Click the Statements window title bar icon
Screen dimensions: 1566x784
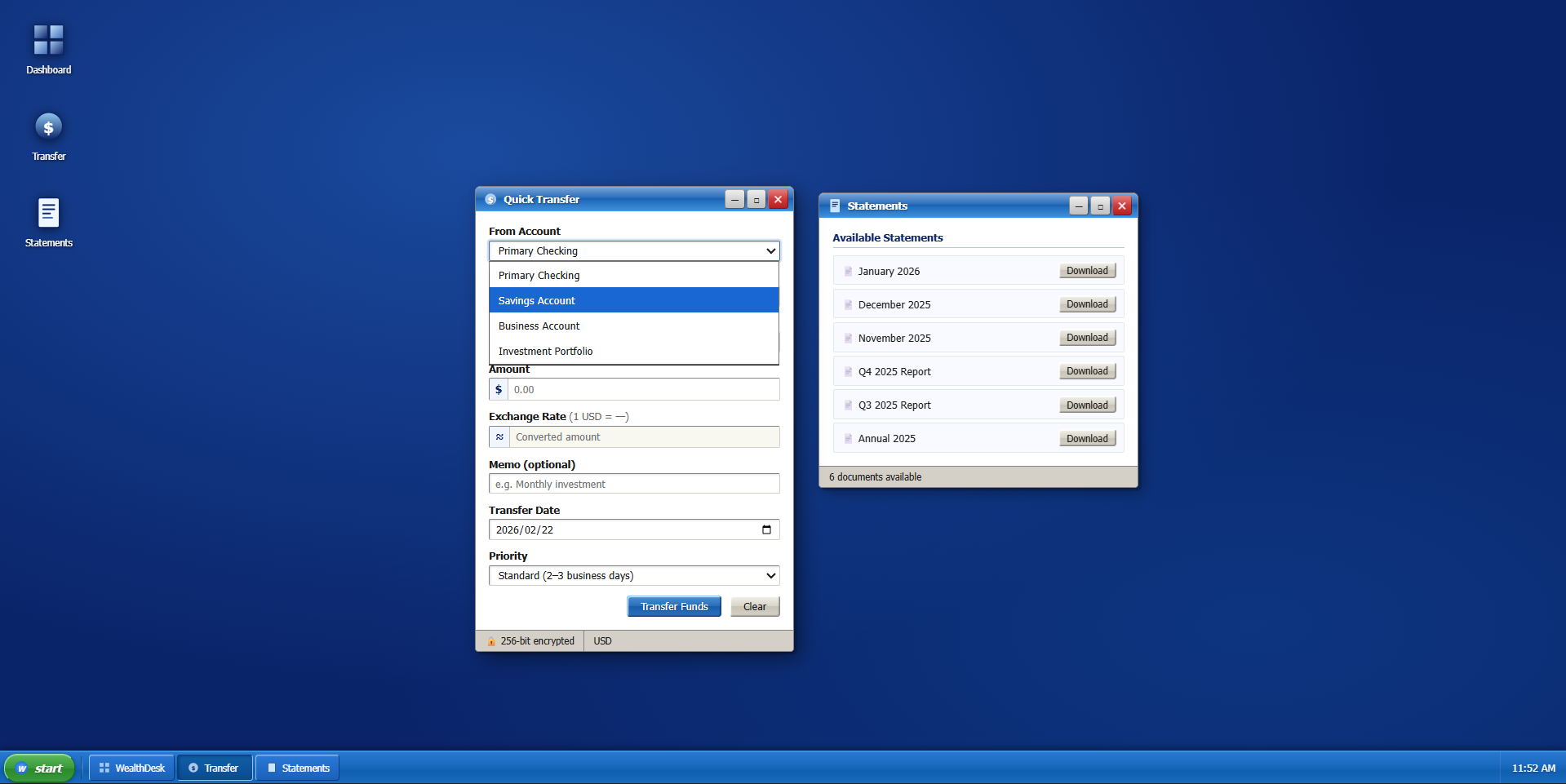click(835, 206)
